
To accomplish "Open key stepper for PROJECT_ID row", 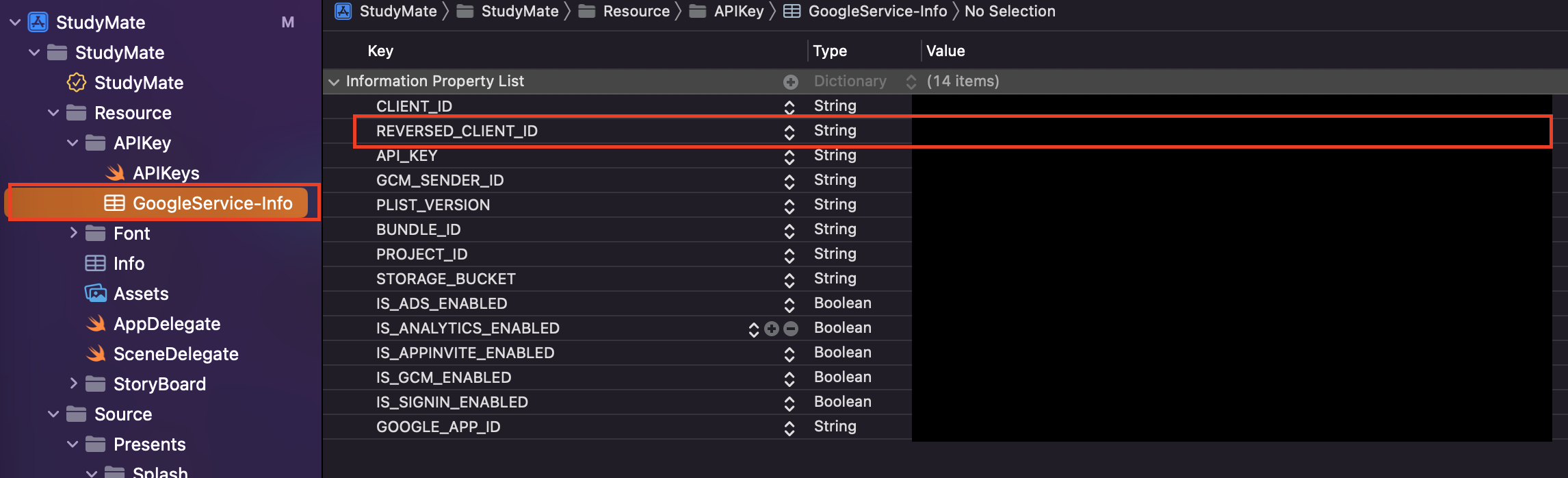I will pos(789,255).
